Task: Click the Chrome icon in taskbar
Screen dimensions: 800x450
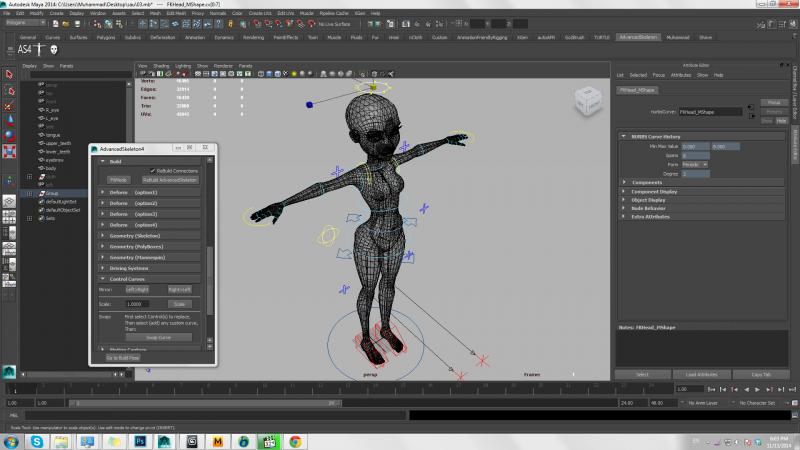Action: (x=296, y=440)
